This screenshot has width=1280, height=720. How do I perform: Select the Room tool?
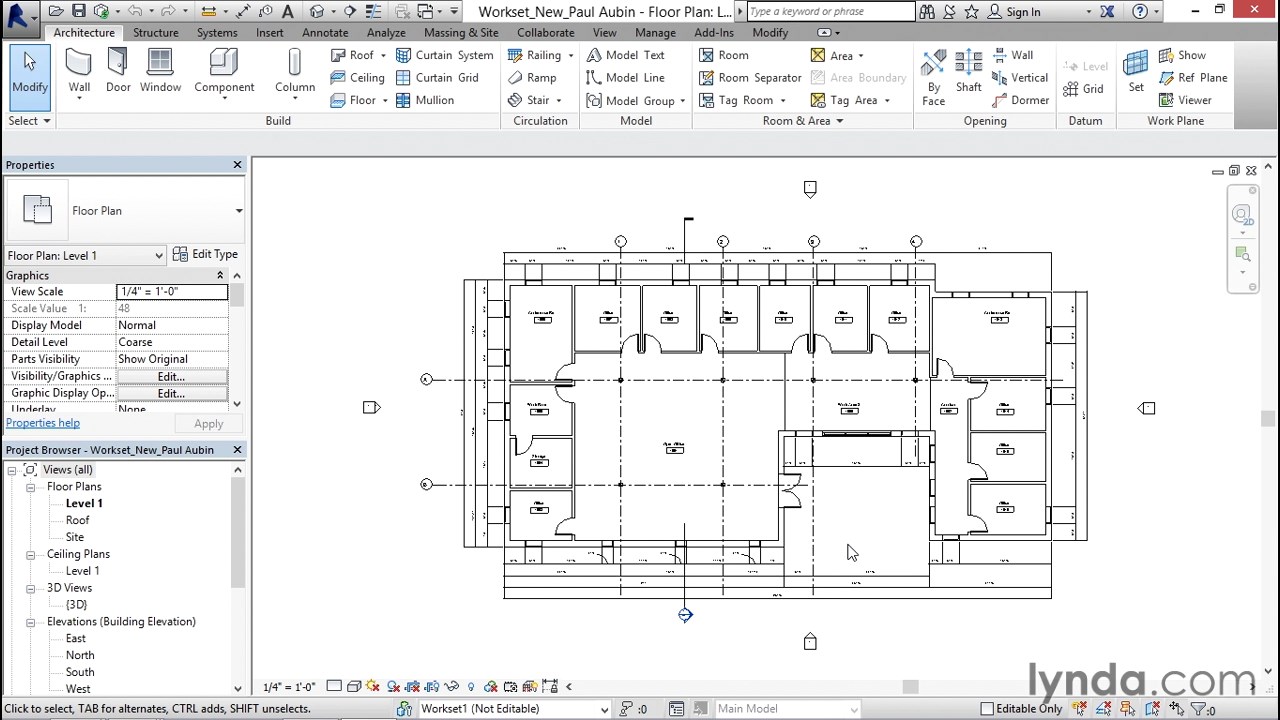coord(723,55)
